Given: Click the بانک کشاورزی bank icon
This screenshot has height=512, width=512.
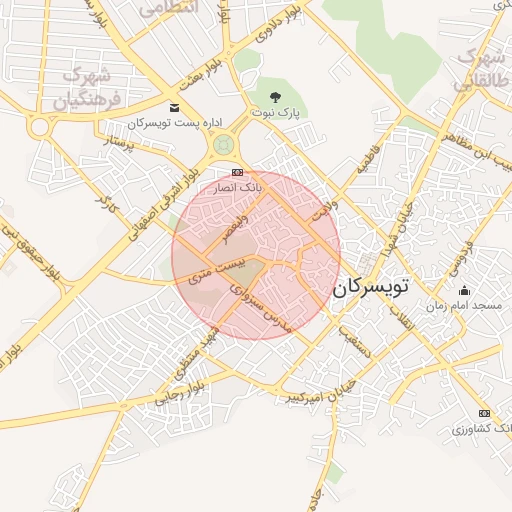Looking at the screenshot, I should (x=484, y=414).
